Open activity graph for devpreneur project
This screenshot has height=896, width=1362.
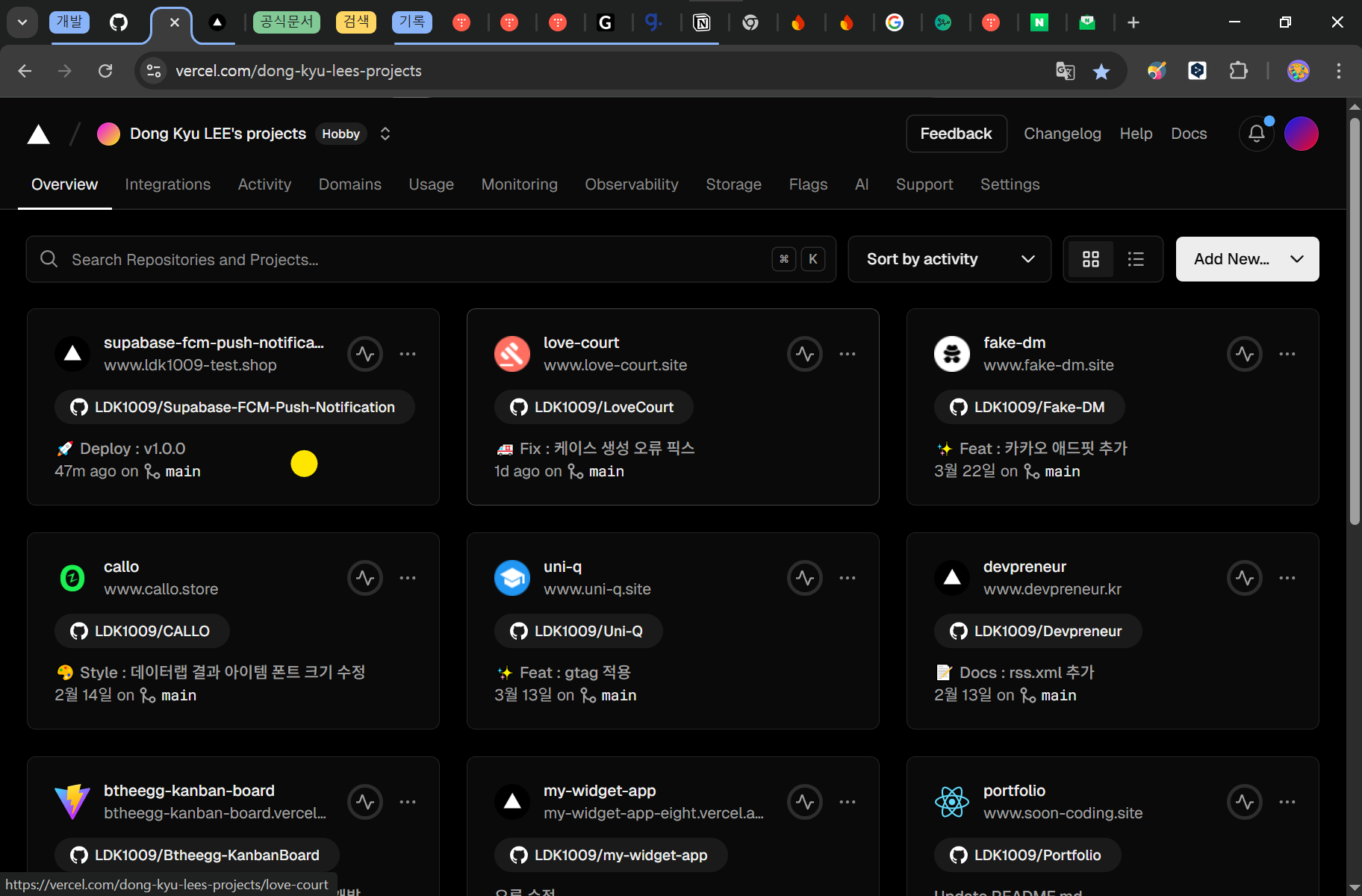[x=1245, y=578]
